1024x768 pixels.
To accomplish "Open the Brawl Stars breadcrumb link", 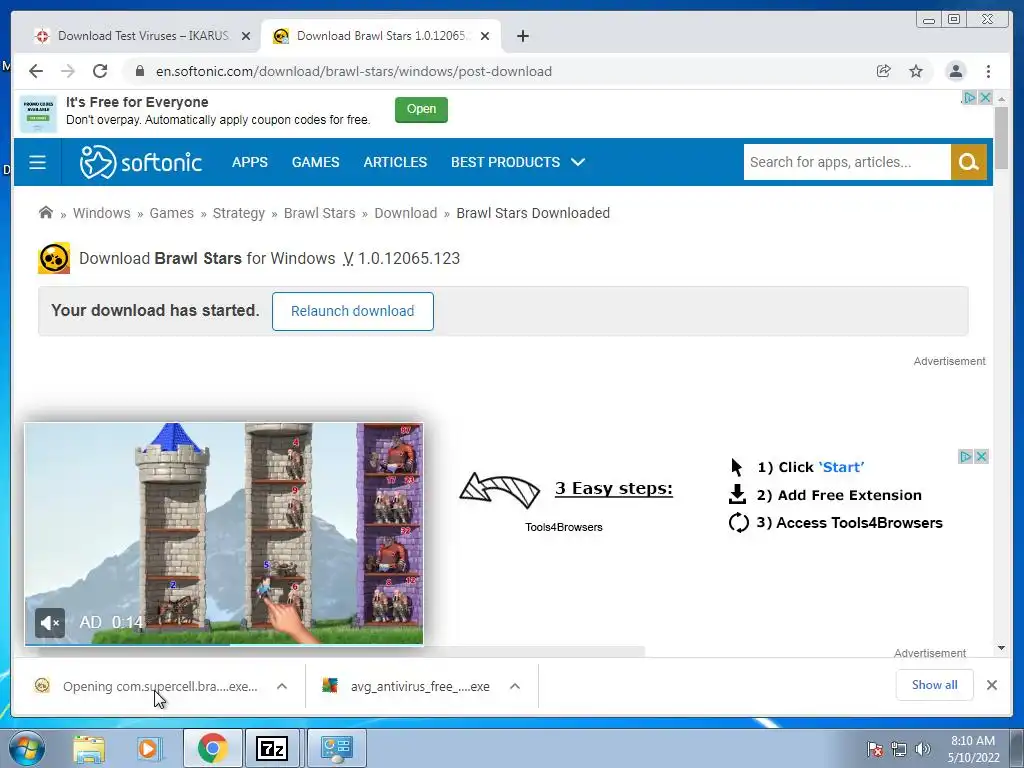I will pos(319,213).
